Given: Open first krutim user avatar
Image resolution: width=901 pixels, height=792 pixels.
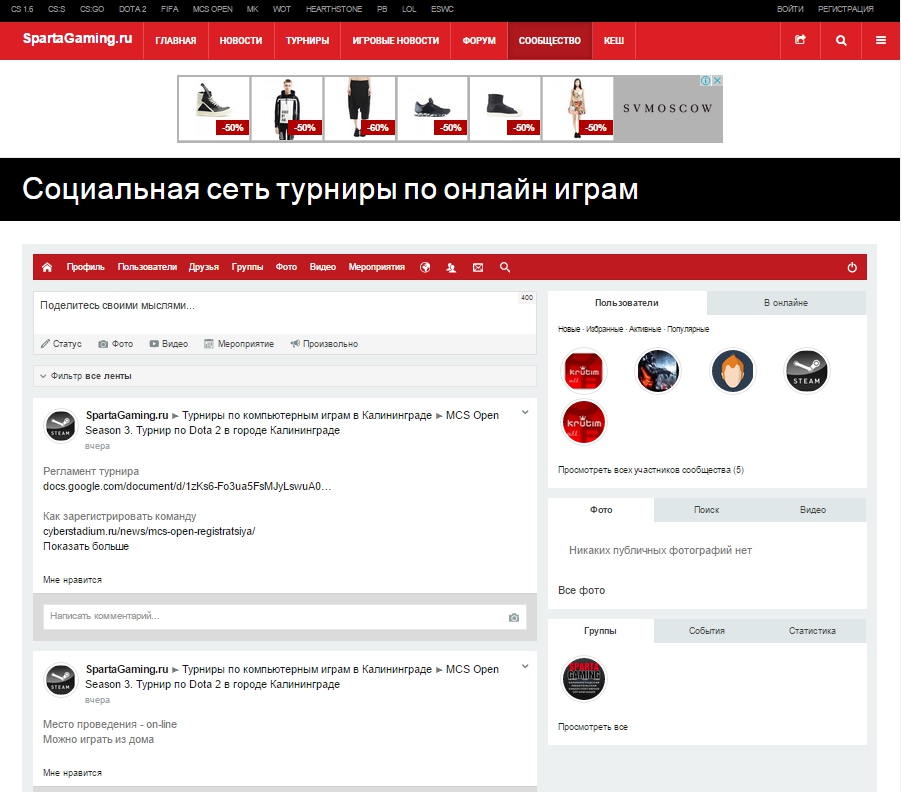Looking at the screenshot, I should pos(584,371).
